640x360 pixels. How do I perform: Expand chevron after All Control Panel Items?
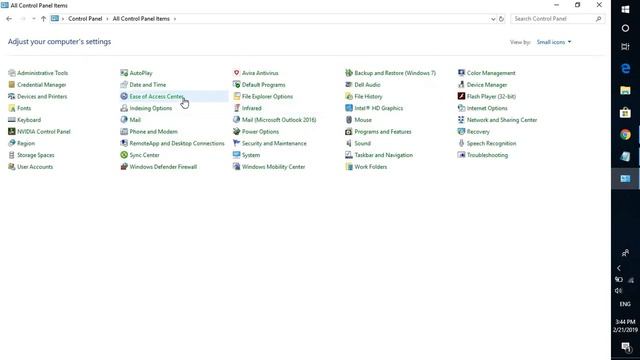[x=175, y=19]
